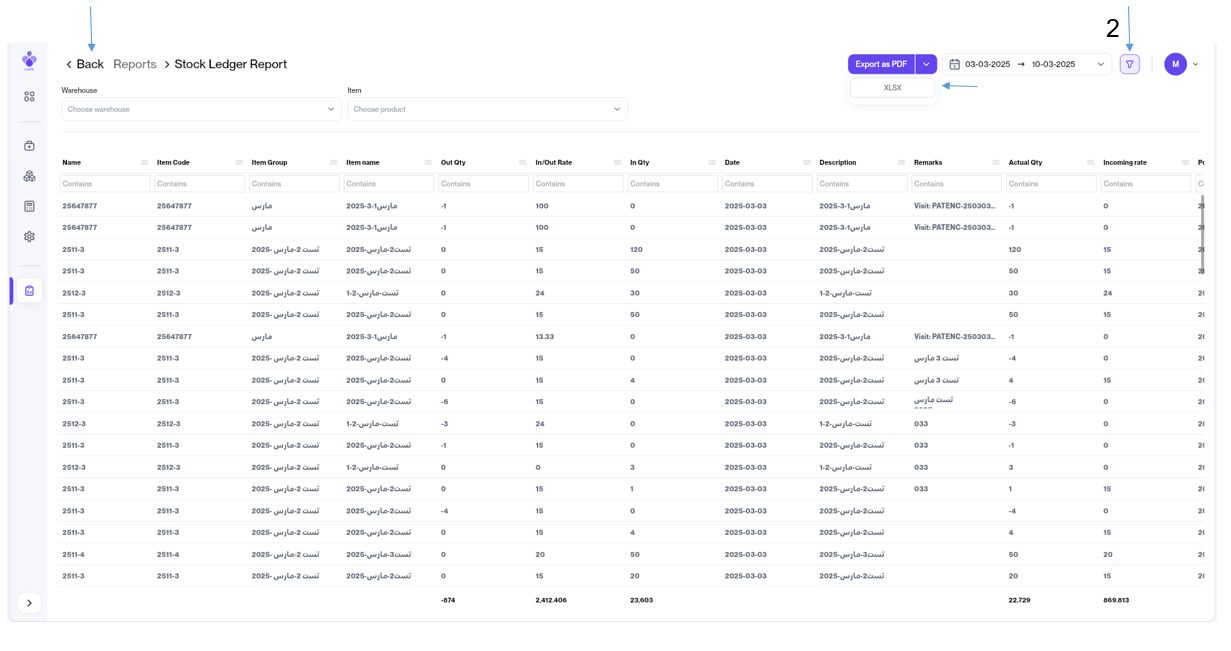1231x651 pixels.
Task: Select the active clipboard reports sidebar icon
Action: click(x=29, y=291)
